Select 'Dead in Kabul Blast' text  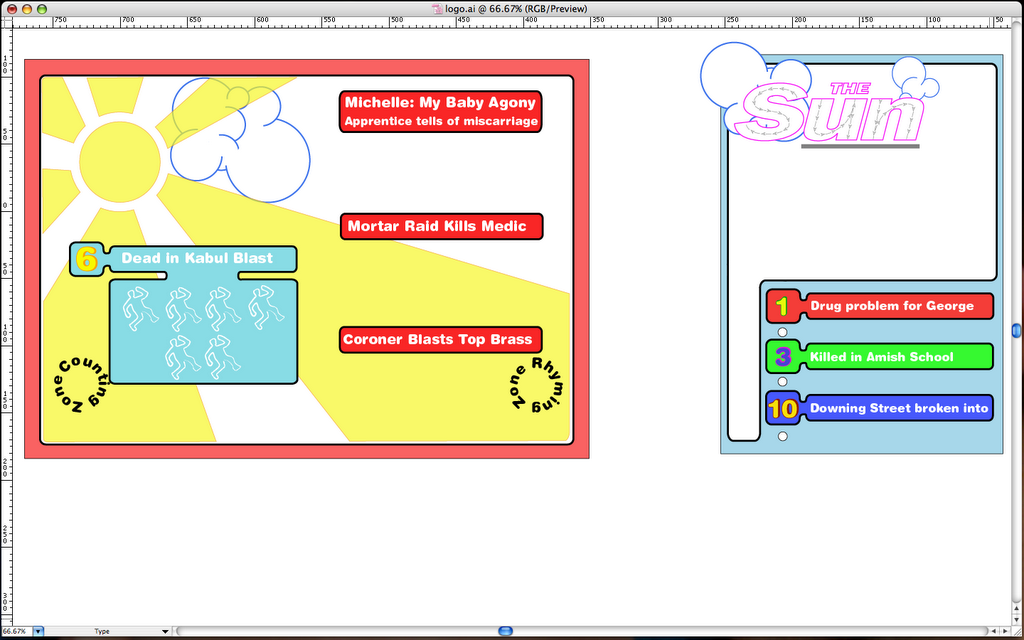tap(197, 258)
